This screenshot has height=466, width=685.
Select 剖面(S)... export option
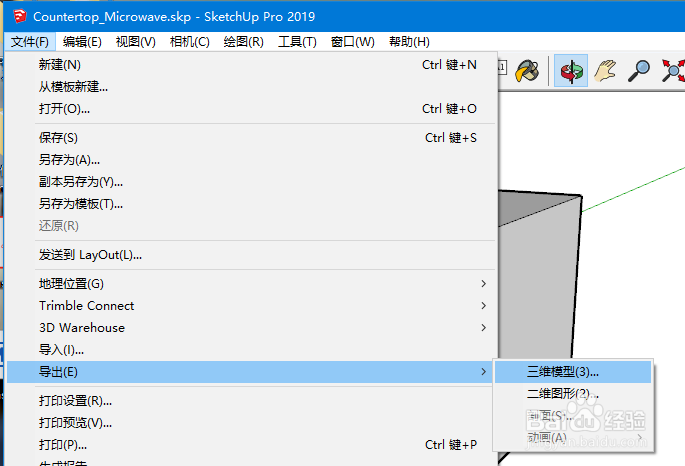click(573, 416)
